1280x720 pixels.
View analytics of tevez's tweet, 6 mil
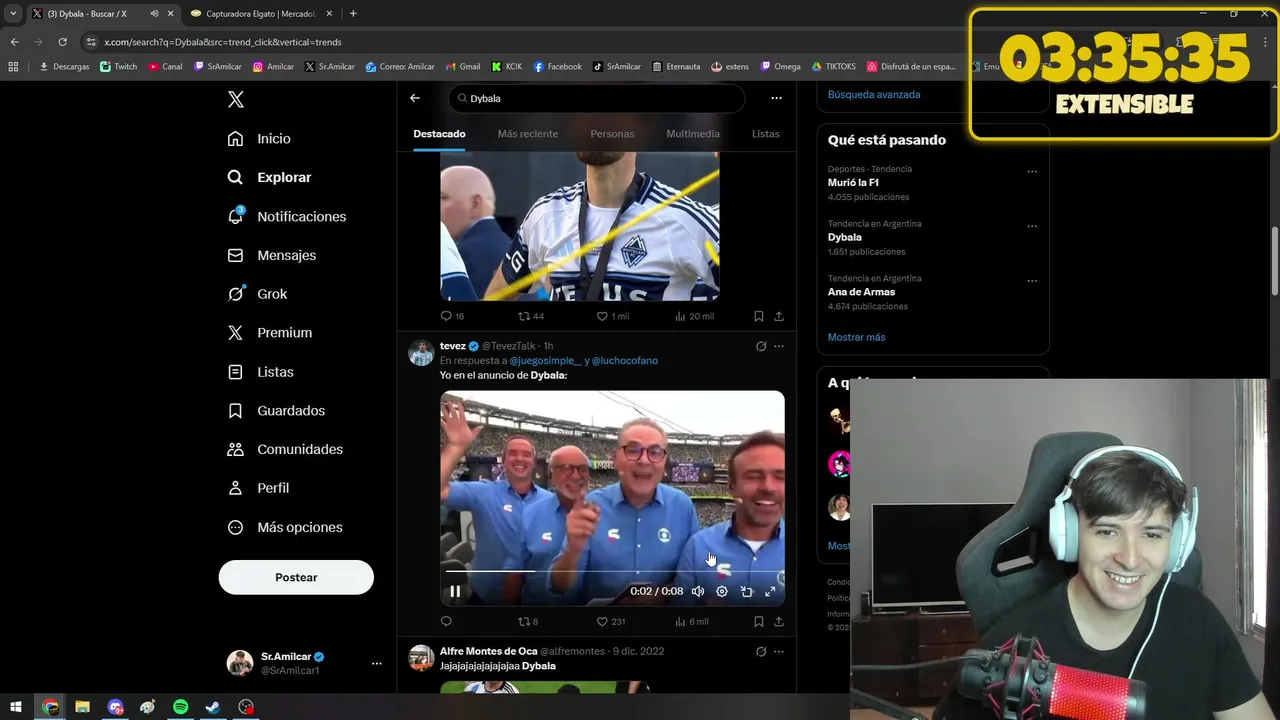point(691,621)
